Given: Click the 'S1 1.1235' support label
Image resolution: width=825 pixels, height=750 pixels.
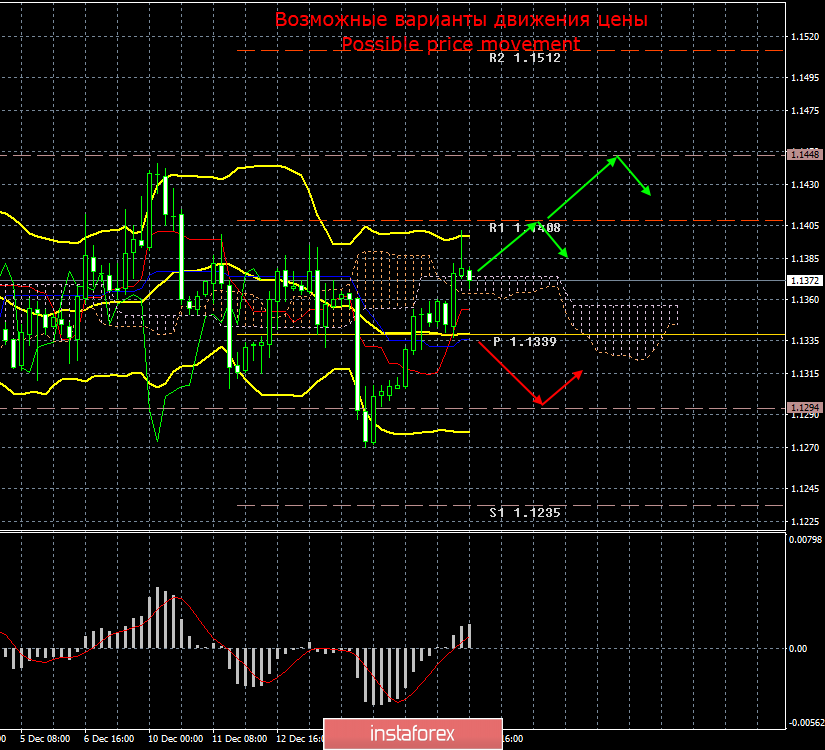Looking at the screenshot, I should pyautogui.click(x=525, y=513).
